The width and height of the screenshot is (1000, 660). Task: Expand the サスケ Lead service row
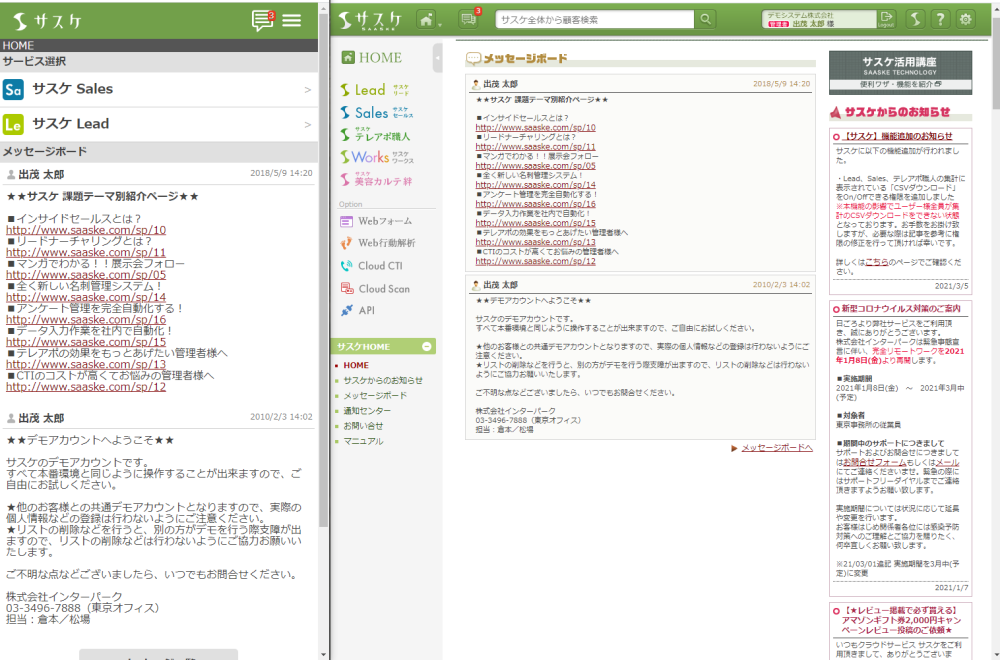(160, 124)
